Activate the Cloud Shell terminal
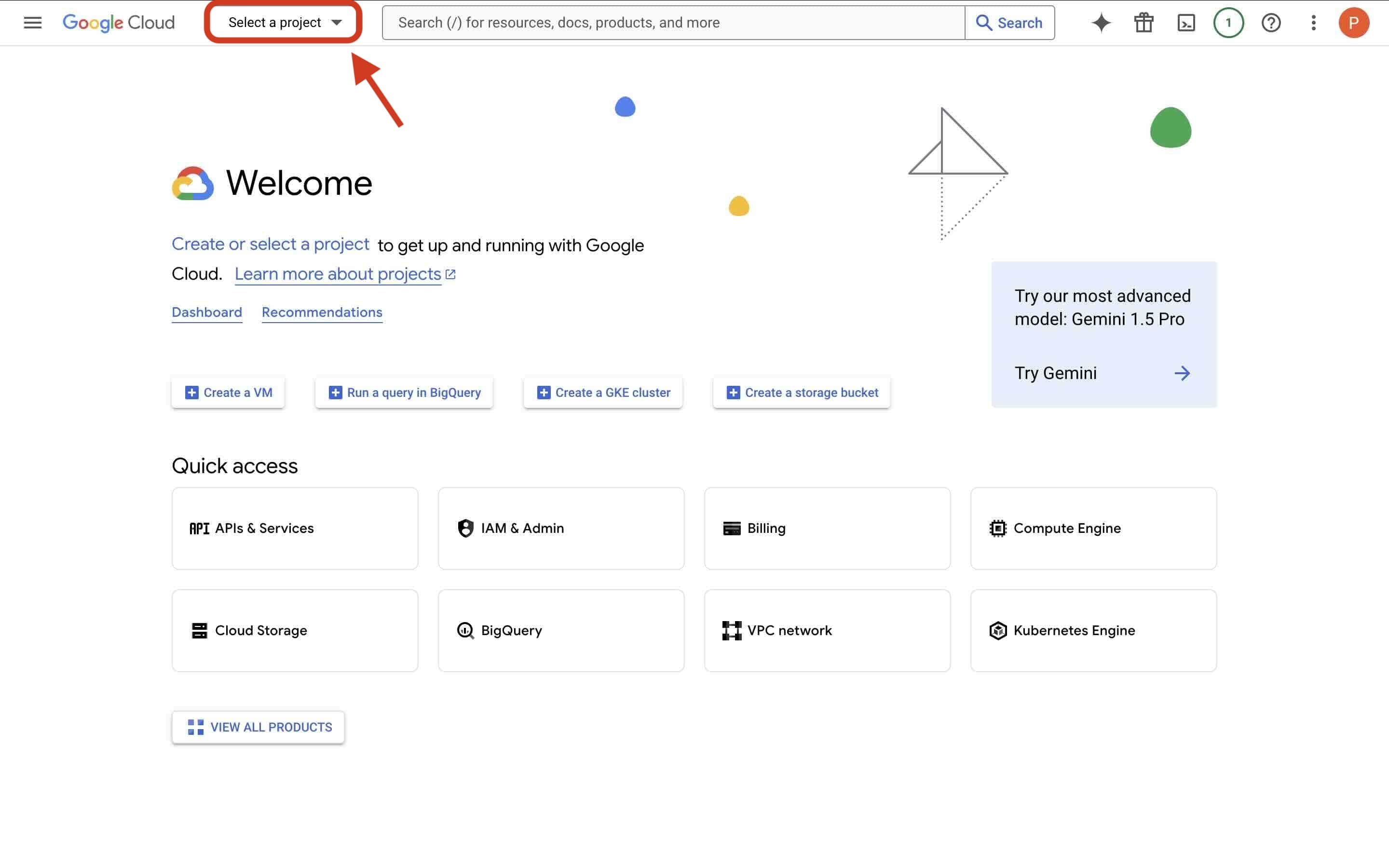The image size is (1389, 868). [1186, 22]
